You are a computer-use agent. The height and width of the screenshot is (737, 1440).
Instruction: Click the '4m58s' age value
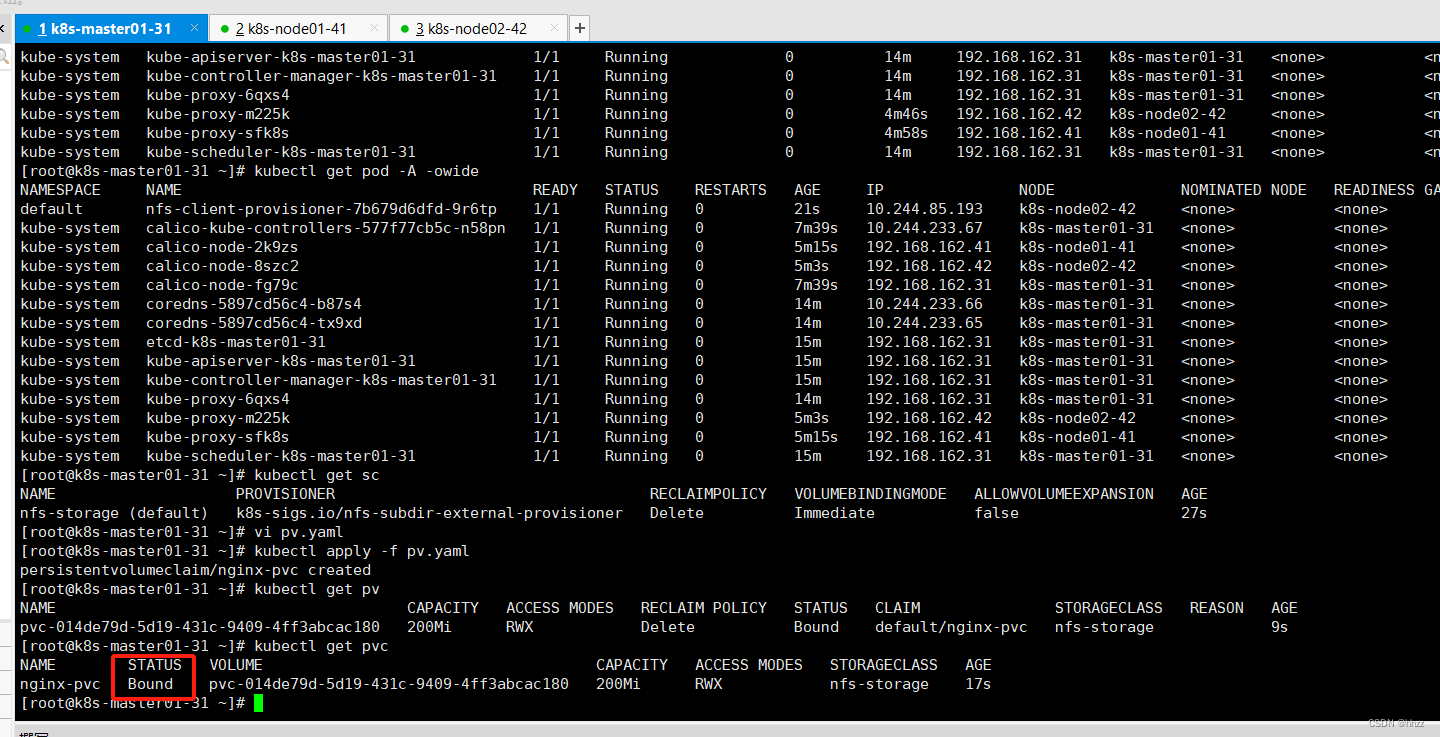906,133
